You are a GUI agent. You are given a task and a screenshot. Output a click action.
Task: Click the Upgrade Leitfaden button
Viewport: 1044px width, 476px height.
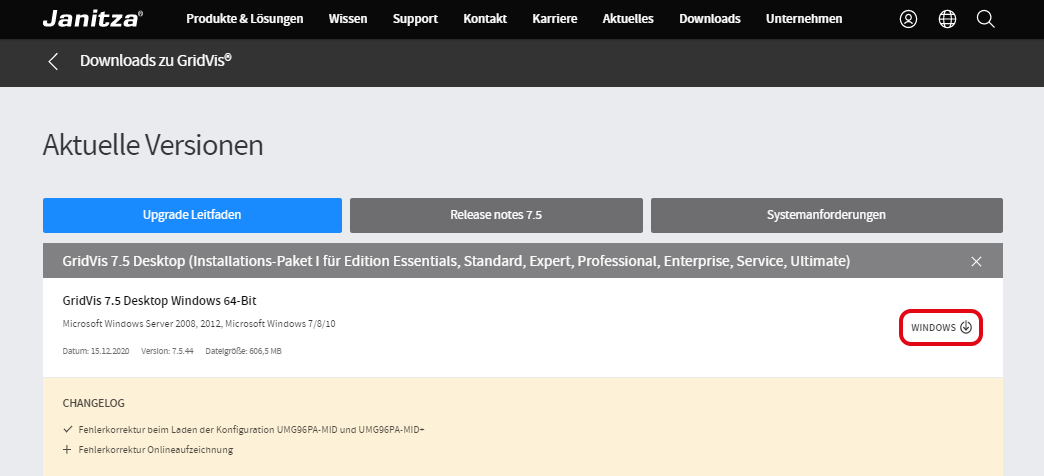(x=192, y=215)
